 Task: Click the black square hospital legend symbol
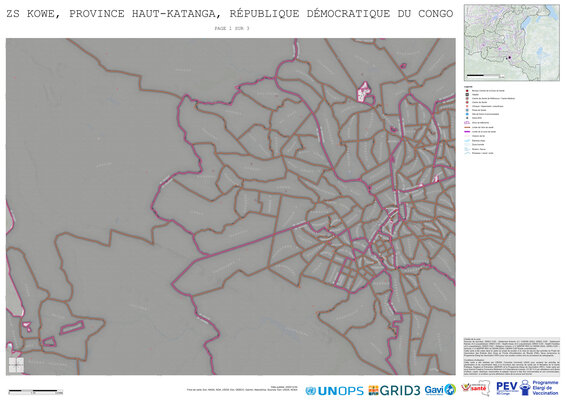(467, 95)
